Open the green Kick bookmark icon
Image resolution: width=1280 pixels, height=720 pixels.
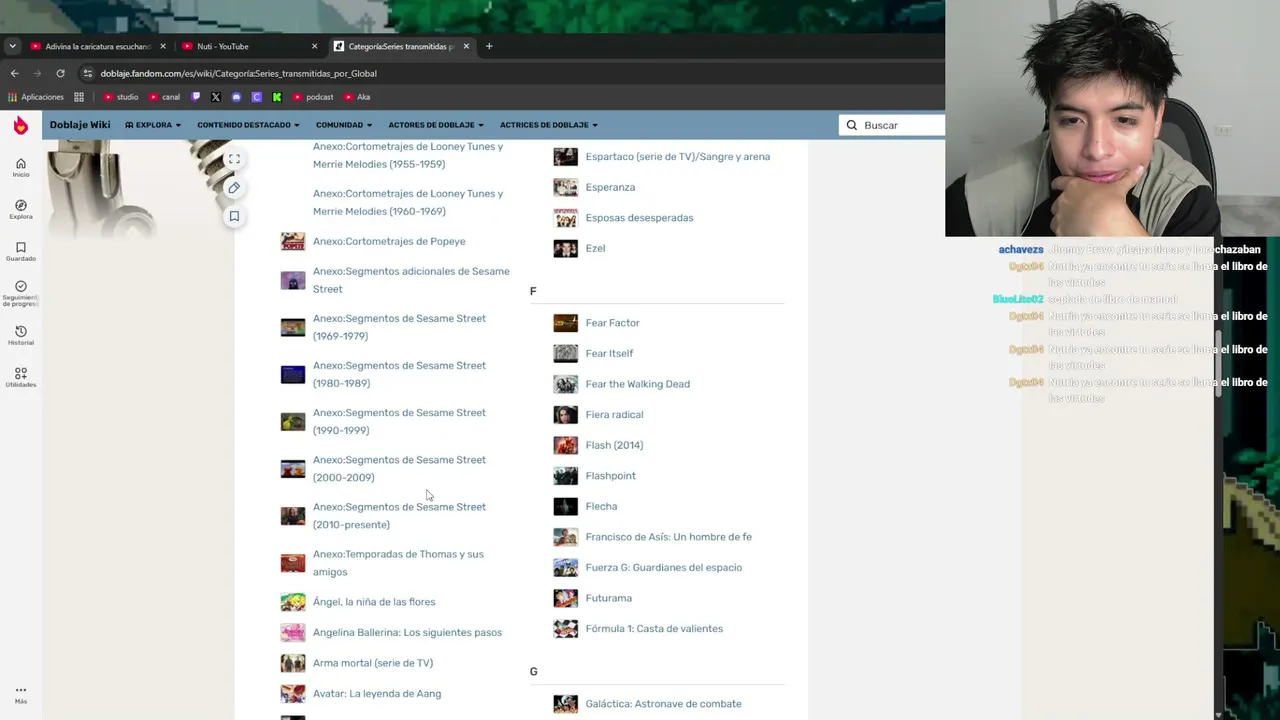[277, 97]
